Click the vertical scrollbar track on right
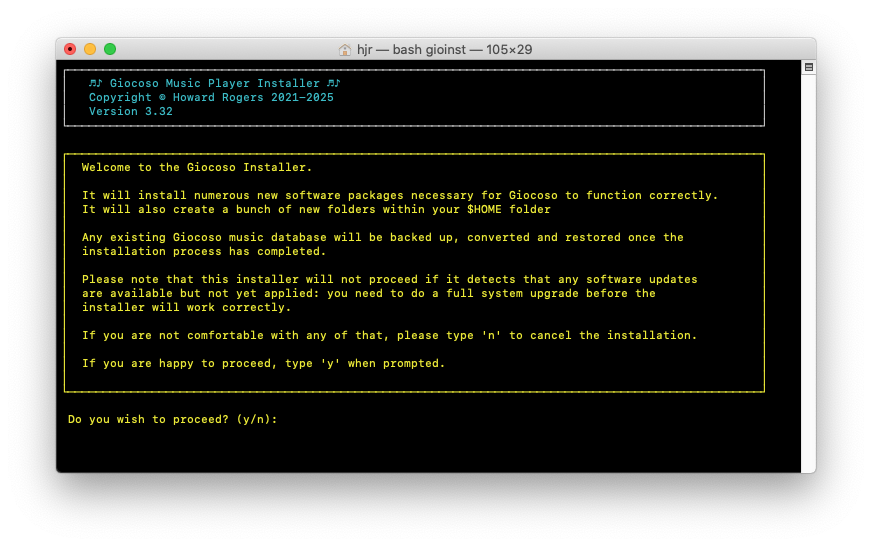 [x=808, y=270]
